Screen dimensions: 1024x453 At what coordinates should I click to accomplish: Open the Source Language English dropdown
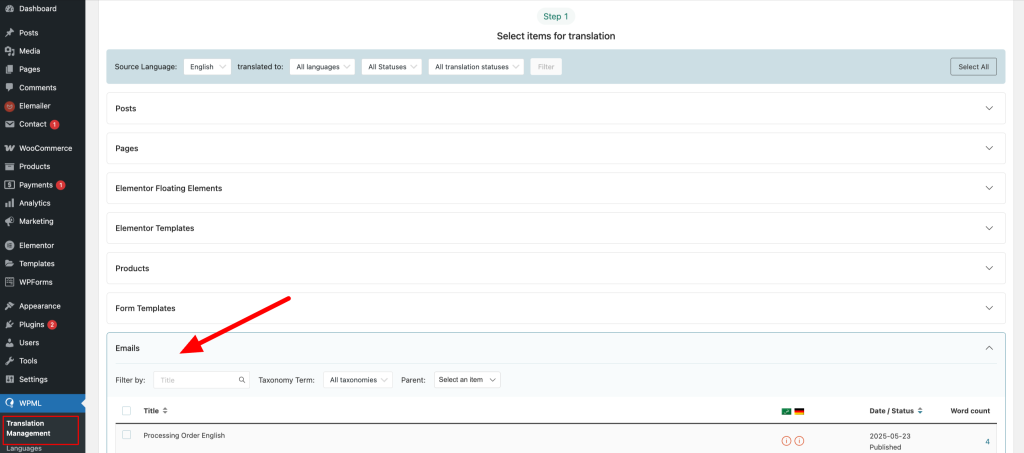click(207, 67)
